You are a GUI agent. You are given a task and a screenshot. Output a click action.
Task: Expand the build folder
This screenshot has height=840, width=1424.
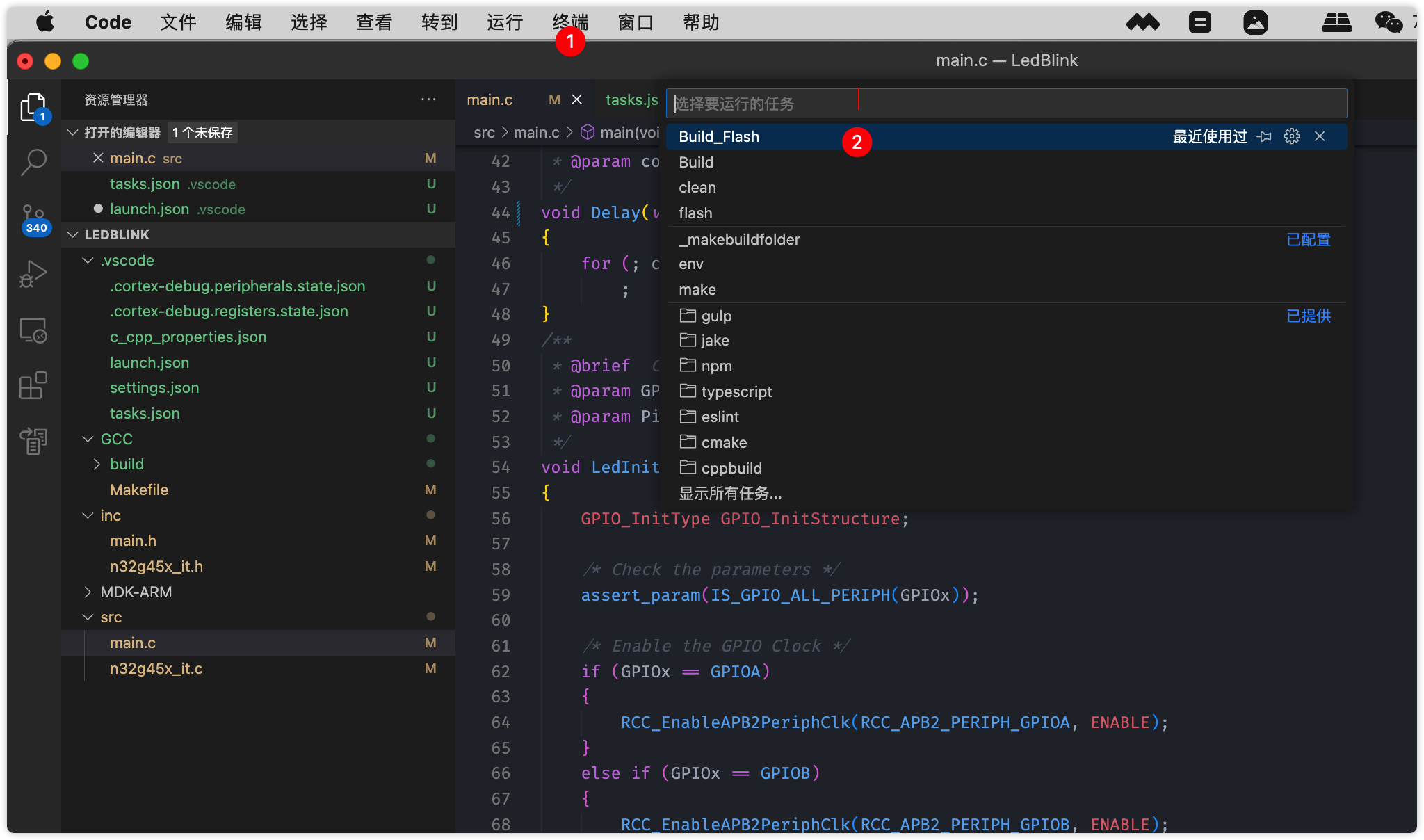[97, 464]
